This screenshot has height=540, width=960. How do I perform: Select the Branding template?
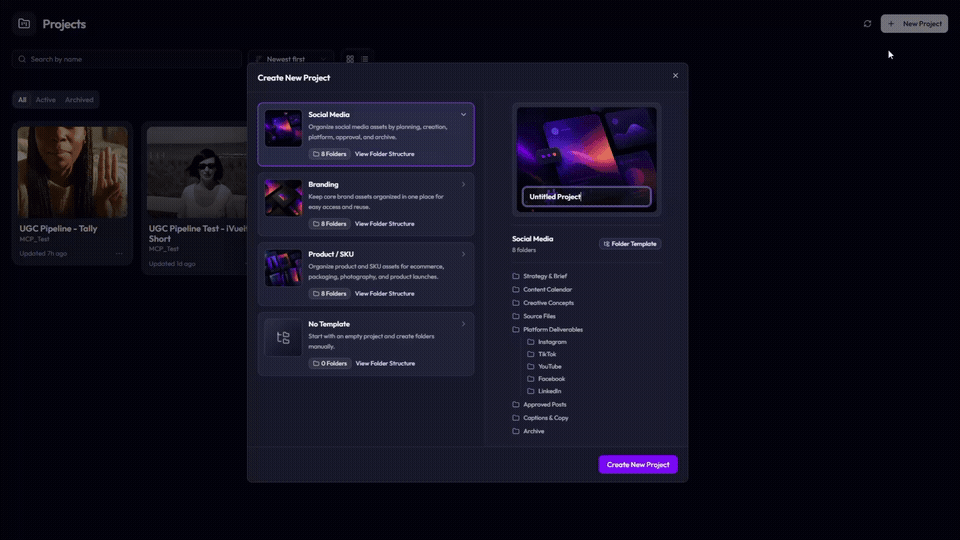(x=366, y=204)
